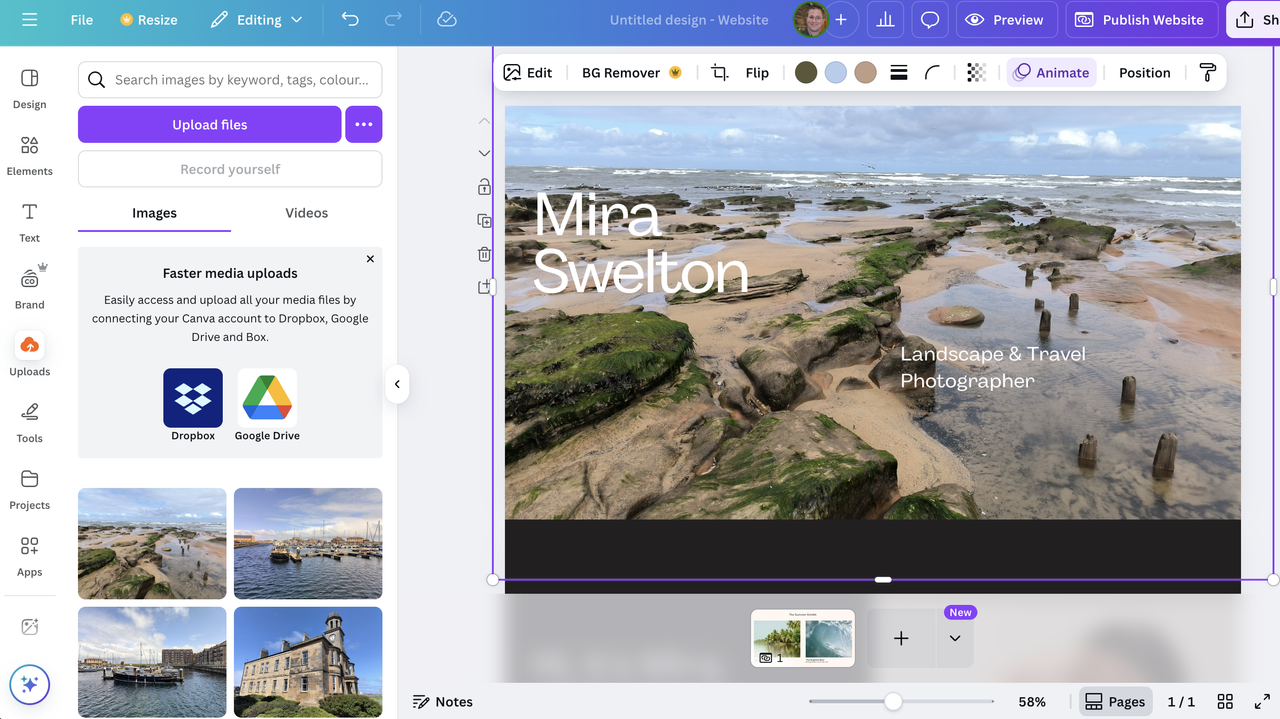Click the Flip option

tap(757, 73)
